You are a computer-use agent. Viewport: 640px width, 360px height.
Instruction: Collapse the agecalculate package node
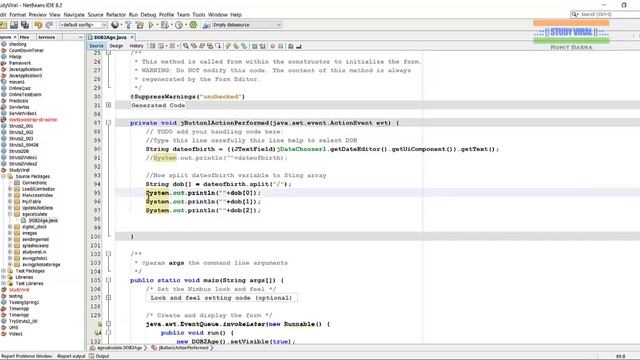pos(10,214)
